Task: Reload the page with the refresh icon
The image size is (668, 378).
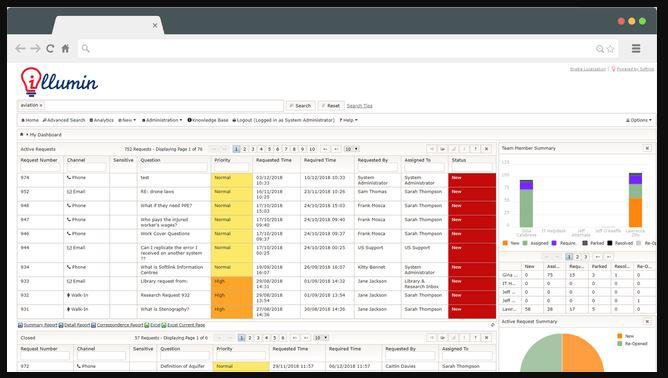Action: (x=50, y=49)
